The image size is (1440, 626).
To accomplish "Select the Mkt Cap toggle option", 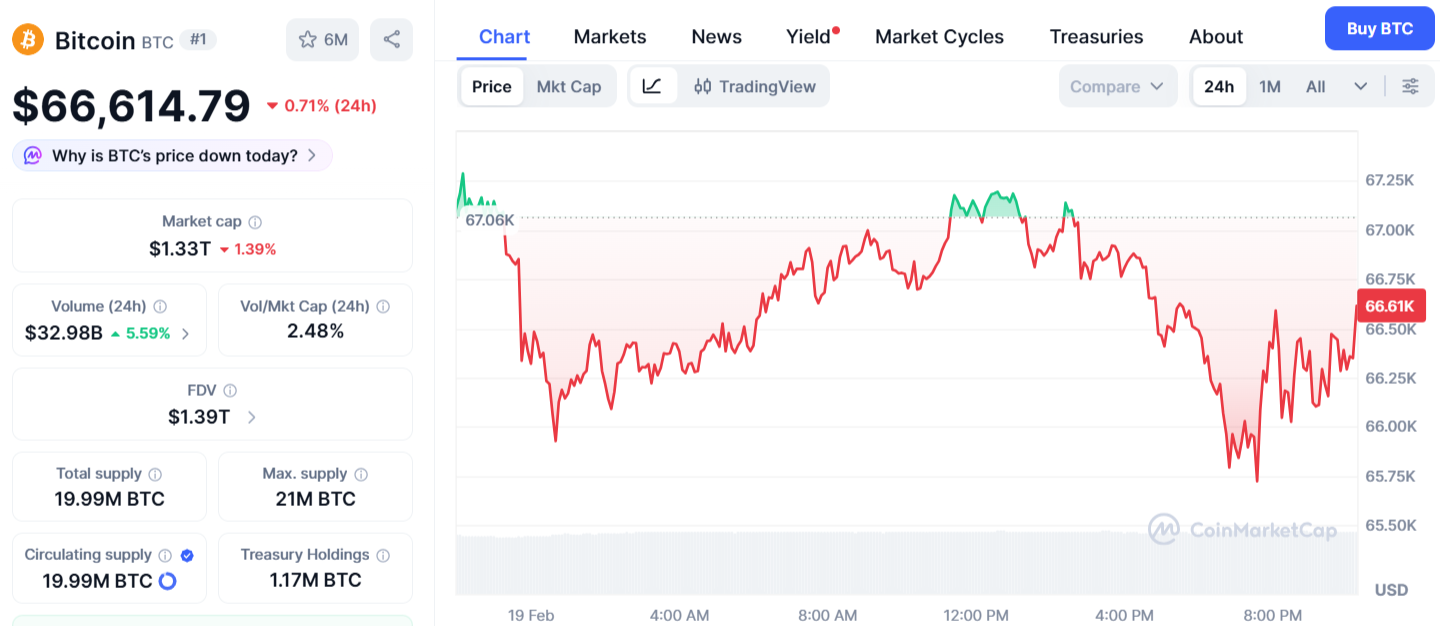I will click(x=569, y=86).
